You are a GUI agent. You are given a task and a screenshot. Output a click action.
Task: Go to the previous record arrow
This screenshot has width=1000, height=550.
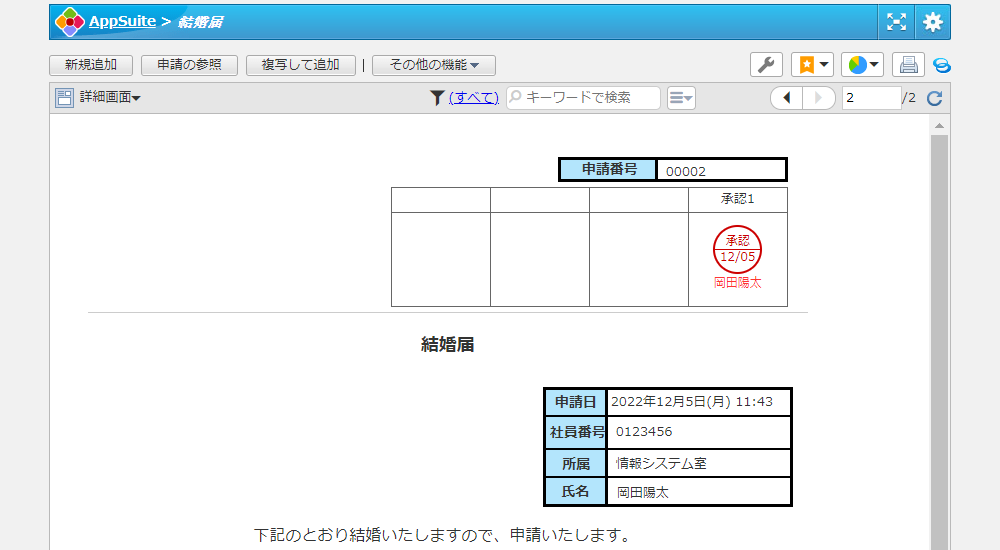pyautogui.click(x=786, y=98)
